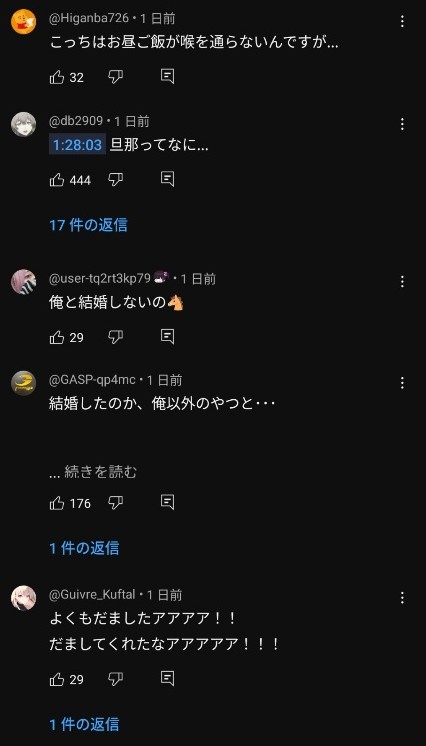Dislike the comment by @db2909

coord(116,180)
